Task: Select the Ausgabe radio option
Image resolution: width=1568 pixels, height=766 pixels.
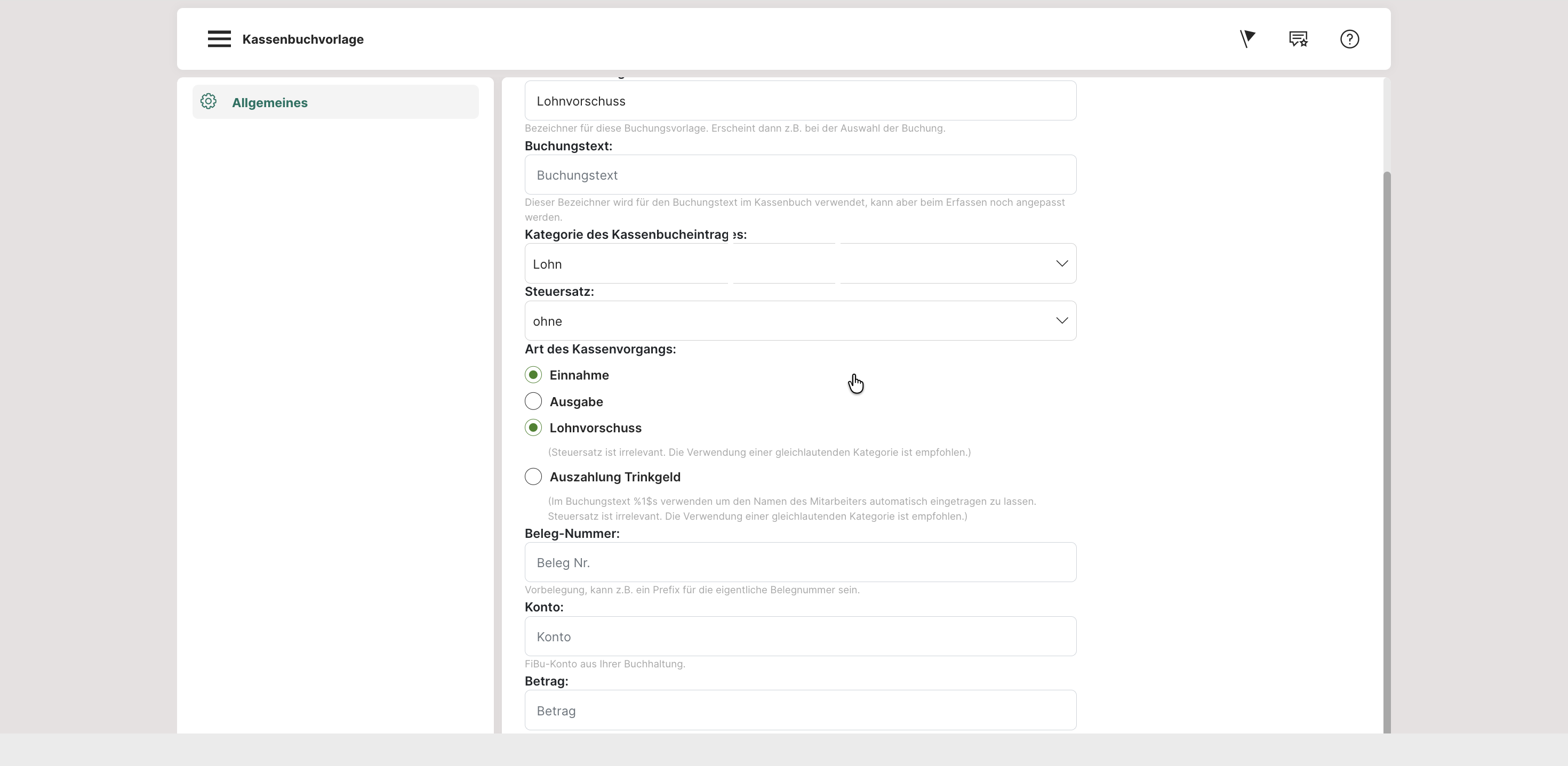Action: point(533,401)
